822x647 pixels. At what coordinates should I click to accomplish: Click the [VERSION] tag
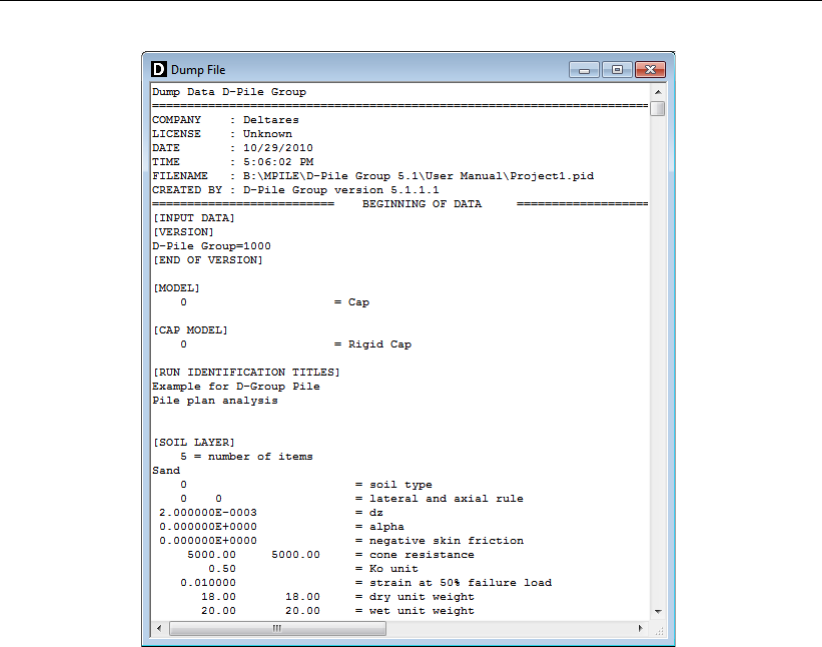(x=183, y=232)
